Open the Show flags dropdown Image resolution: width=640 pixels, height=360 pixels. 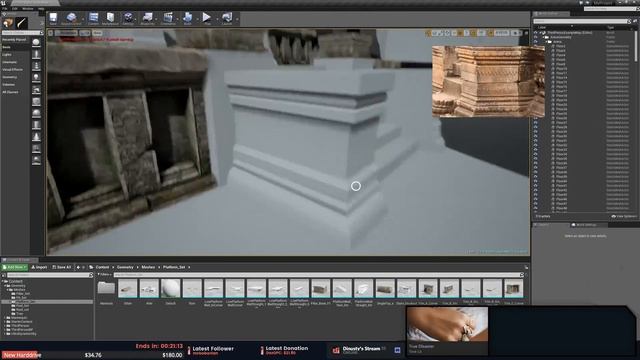(97, 33)
